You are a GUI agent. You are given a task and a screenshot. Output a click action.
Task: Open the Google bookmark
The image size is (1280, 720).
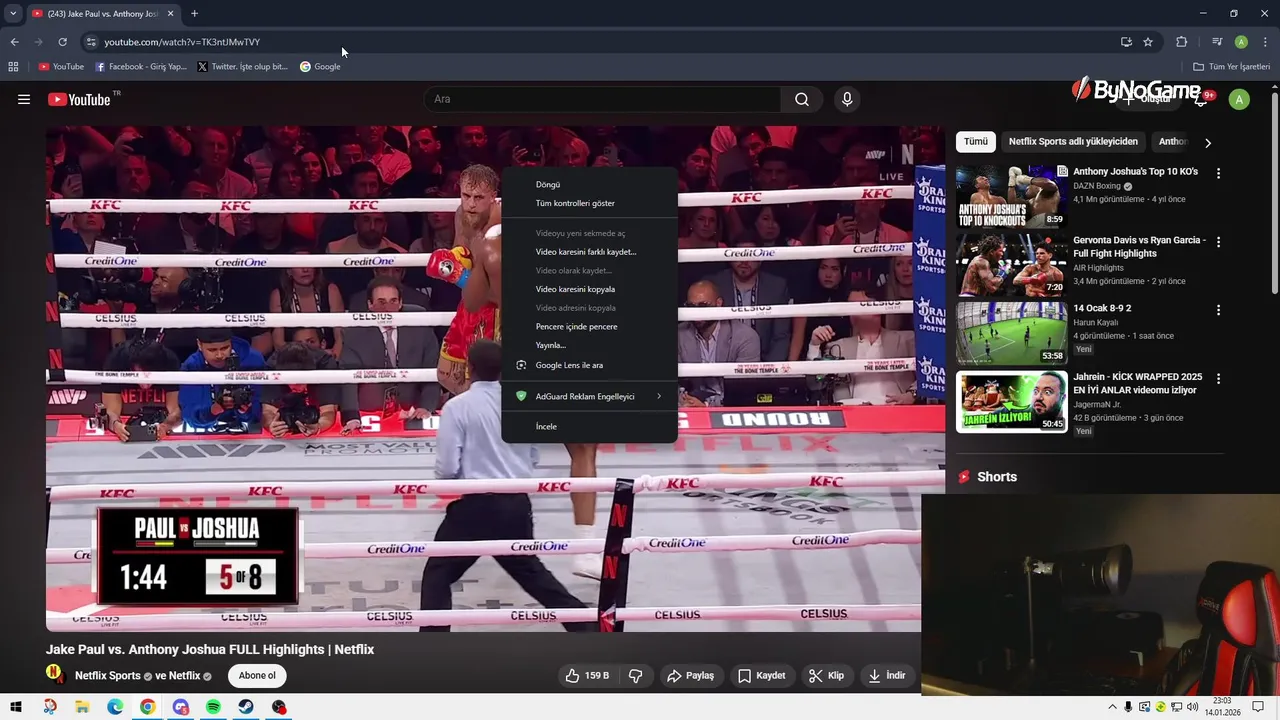click(x=320, y=67)
